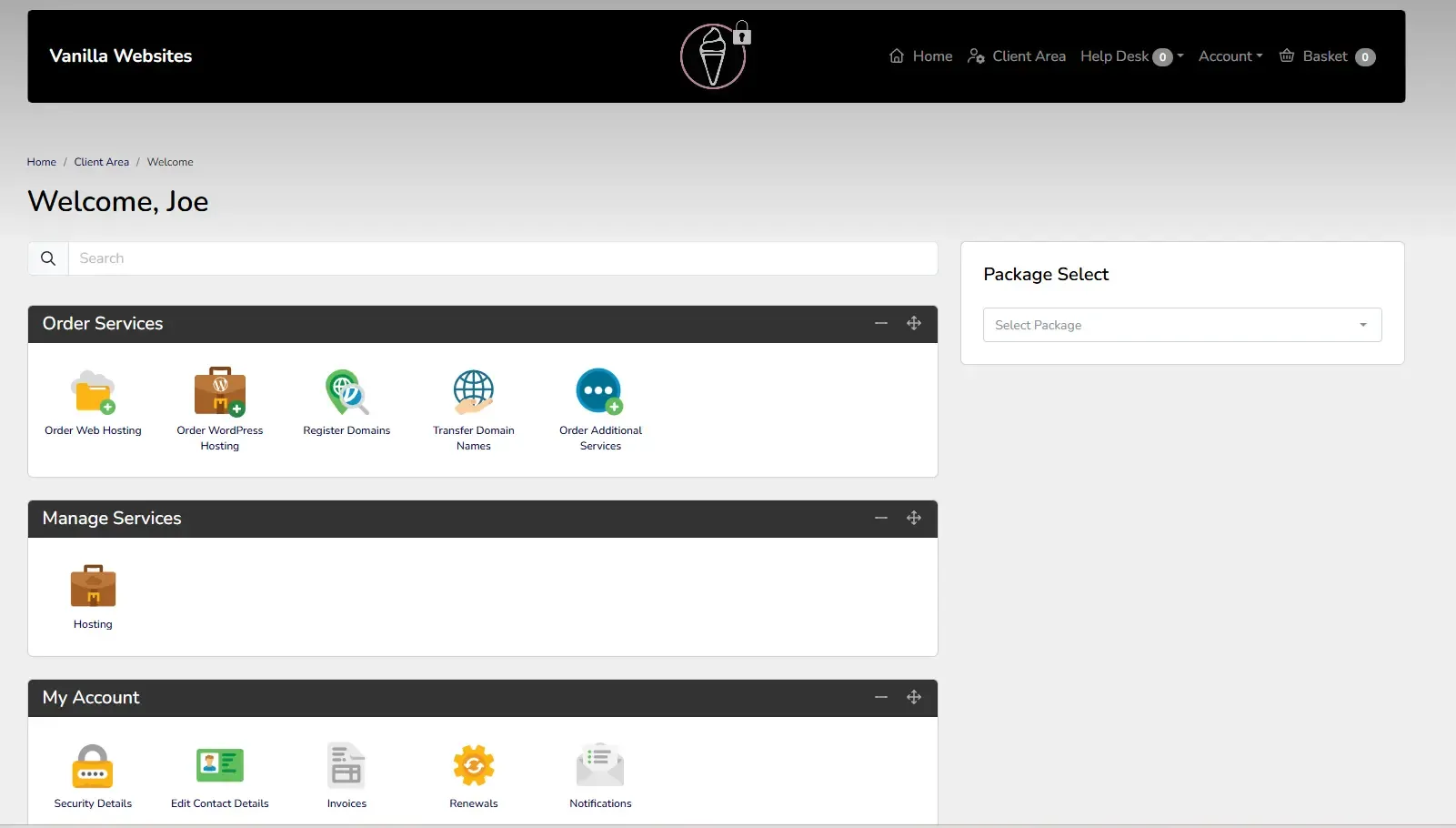Collapse the My Account panel

[x=880, y=697]
